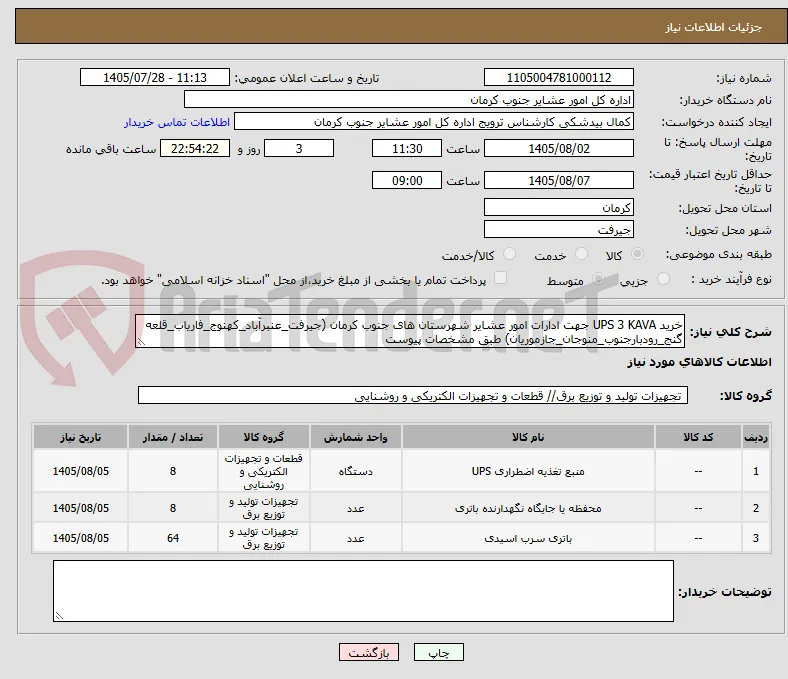Click the باتری سرب اسیدی cell
The height and width of the screenshot is (679, 788).
click(x=528, y=538)
